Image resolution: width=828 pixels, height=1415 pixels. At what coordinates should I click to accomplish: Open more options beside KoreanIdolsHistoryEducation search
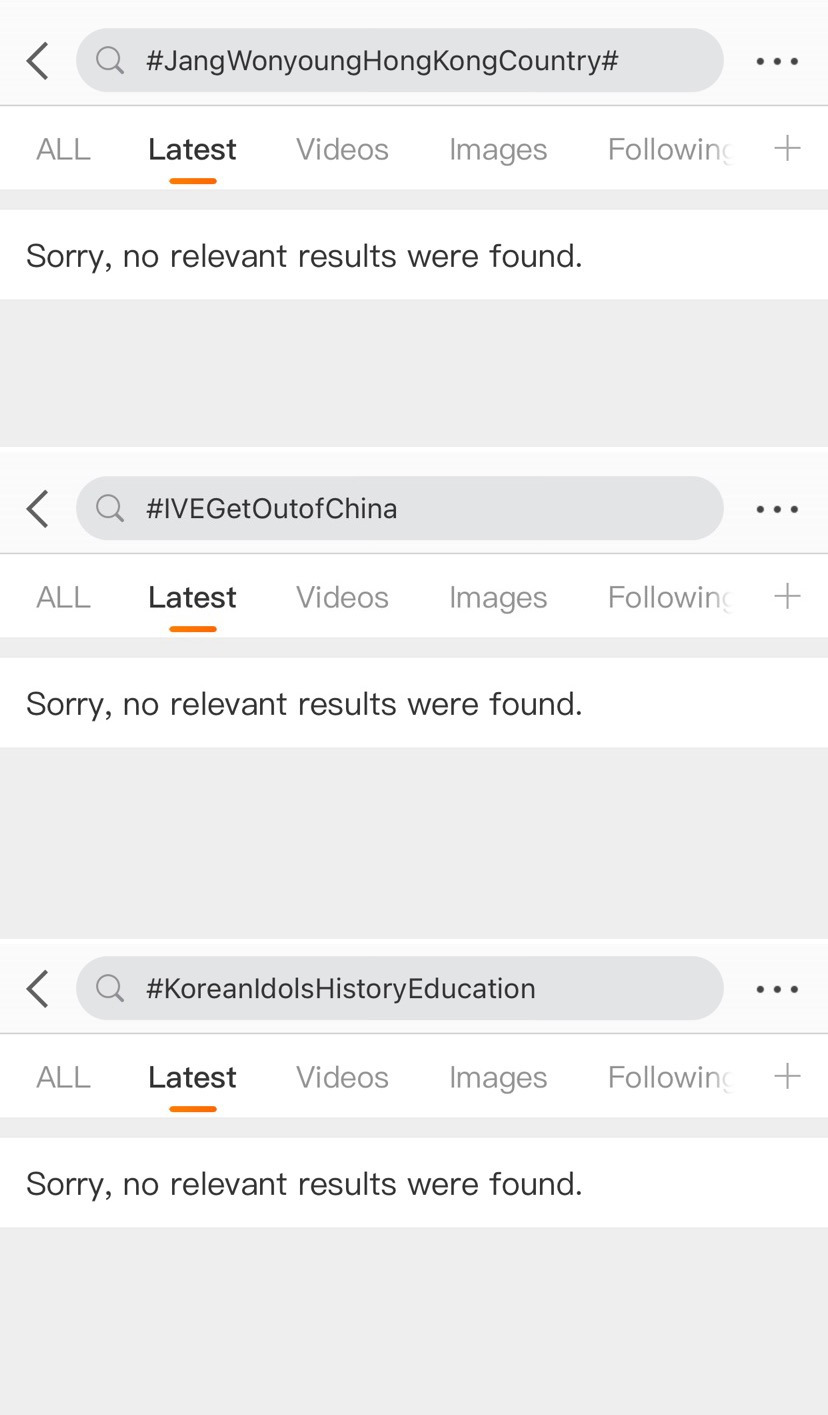tap(777, 989)
